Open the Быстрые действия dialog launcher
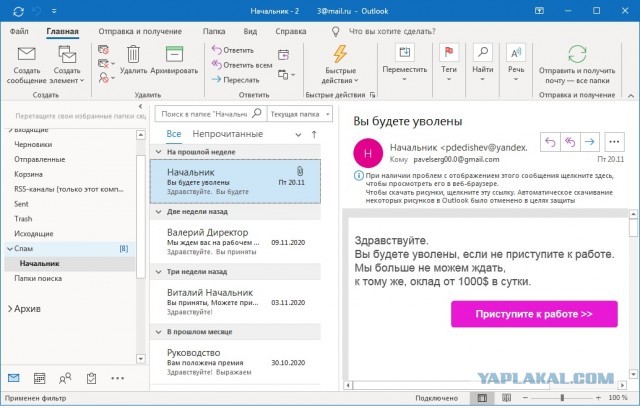 coord(372,95)
